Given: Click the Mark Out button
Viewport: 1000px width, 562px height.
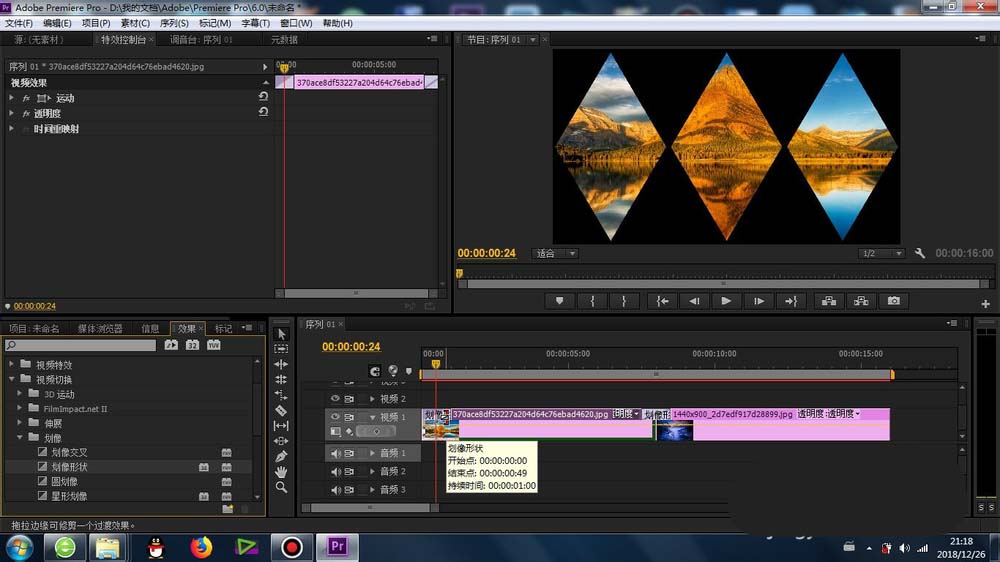Looking at the screenshot, I should click(624, 301).
